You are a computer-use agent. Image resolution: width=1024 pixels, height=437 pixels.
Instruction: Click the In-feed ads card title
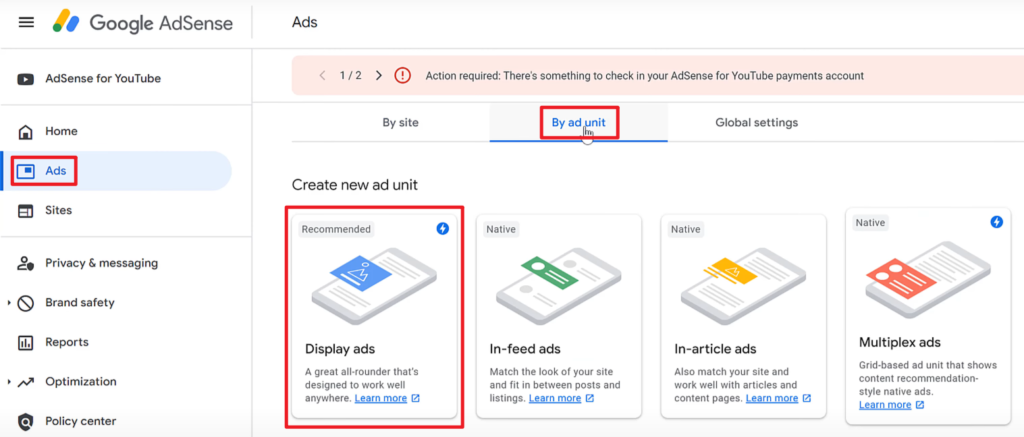(525, 349)
